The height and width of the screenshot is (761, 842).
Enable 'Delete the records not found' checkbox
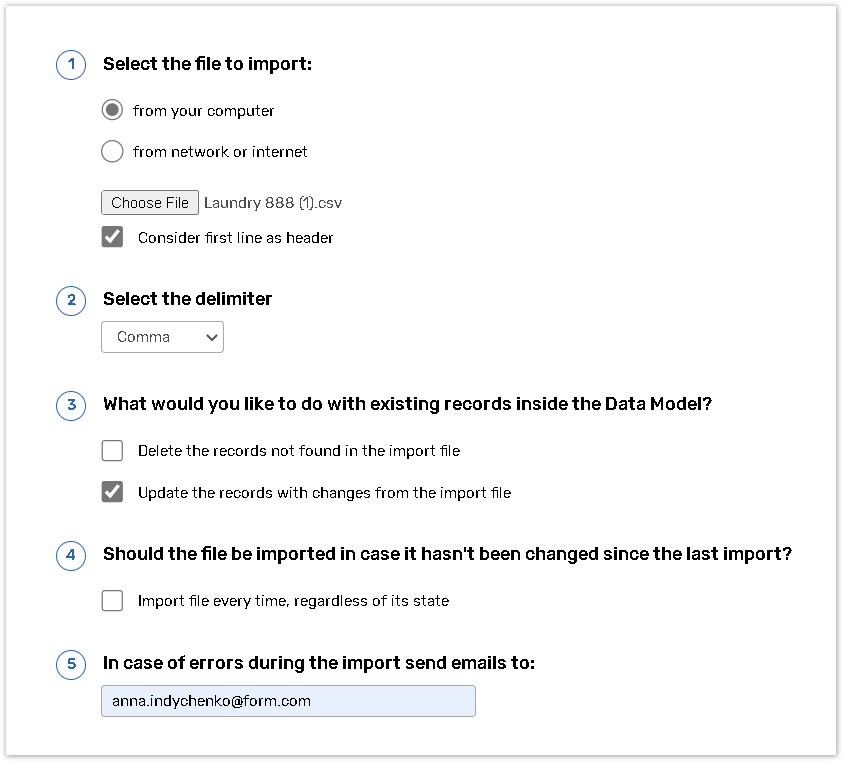[x=113, y=451]
